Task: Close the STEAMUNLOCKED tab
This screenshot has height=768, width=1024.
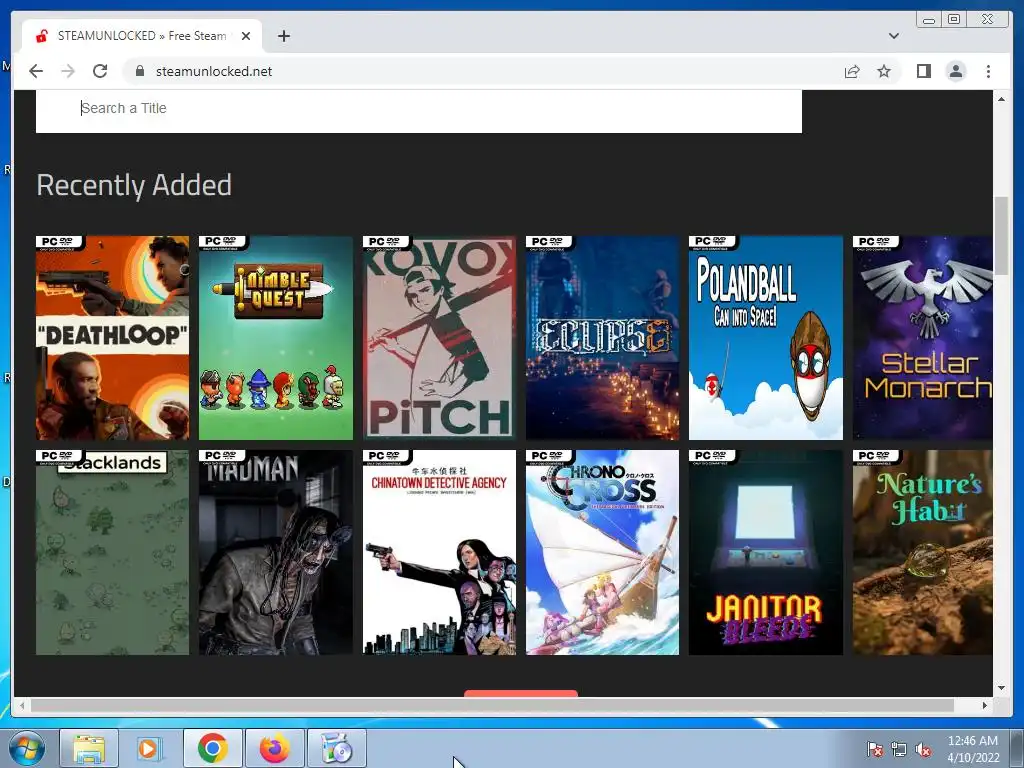Action: click(246, 36)
